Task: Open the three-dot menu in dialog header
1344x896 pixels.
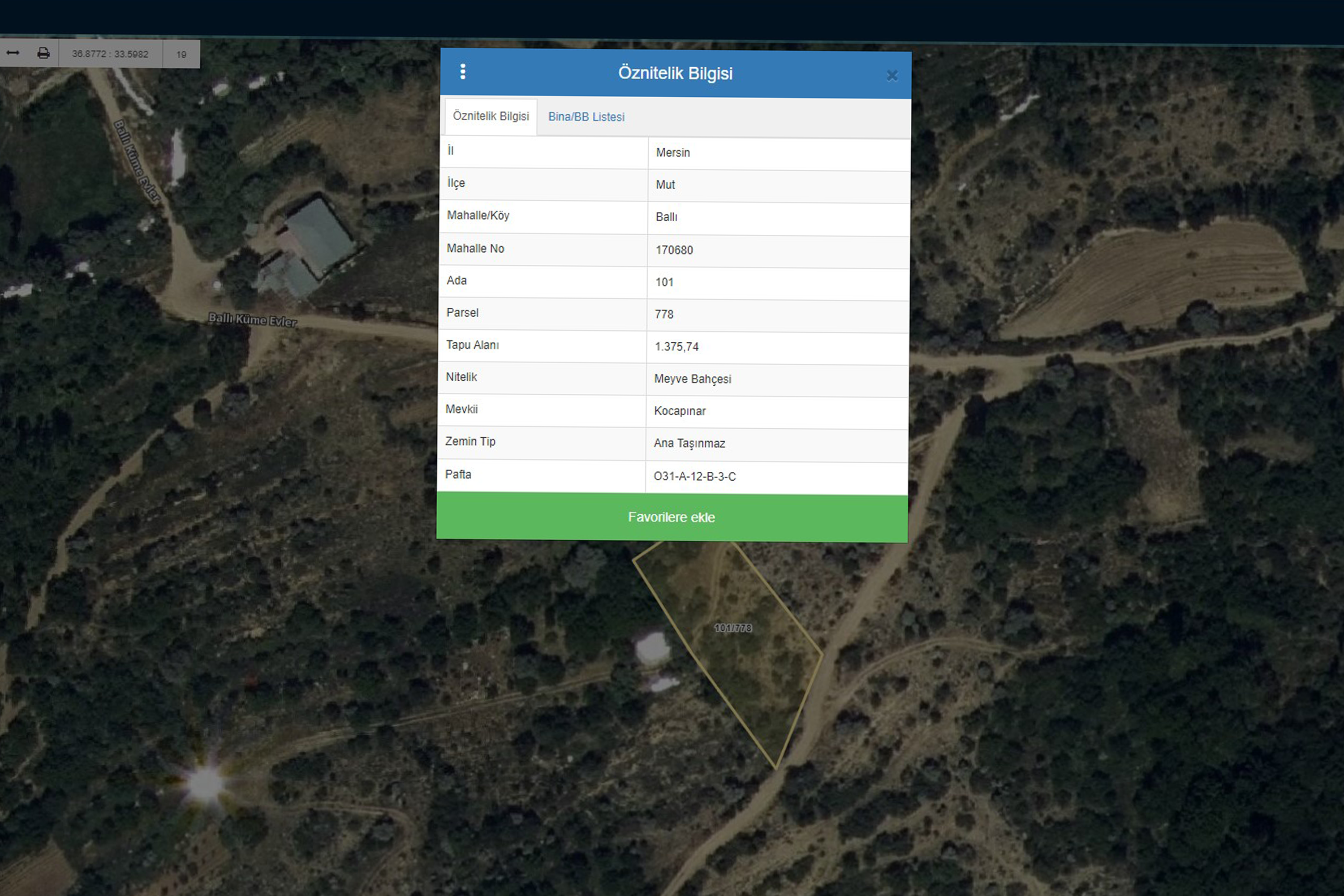Action: (x=463, y=72)
